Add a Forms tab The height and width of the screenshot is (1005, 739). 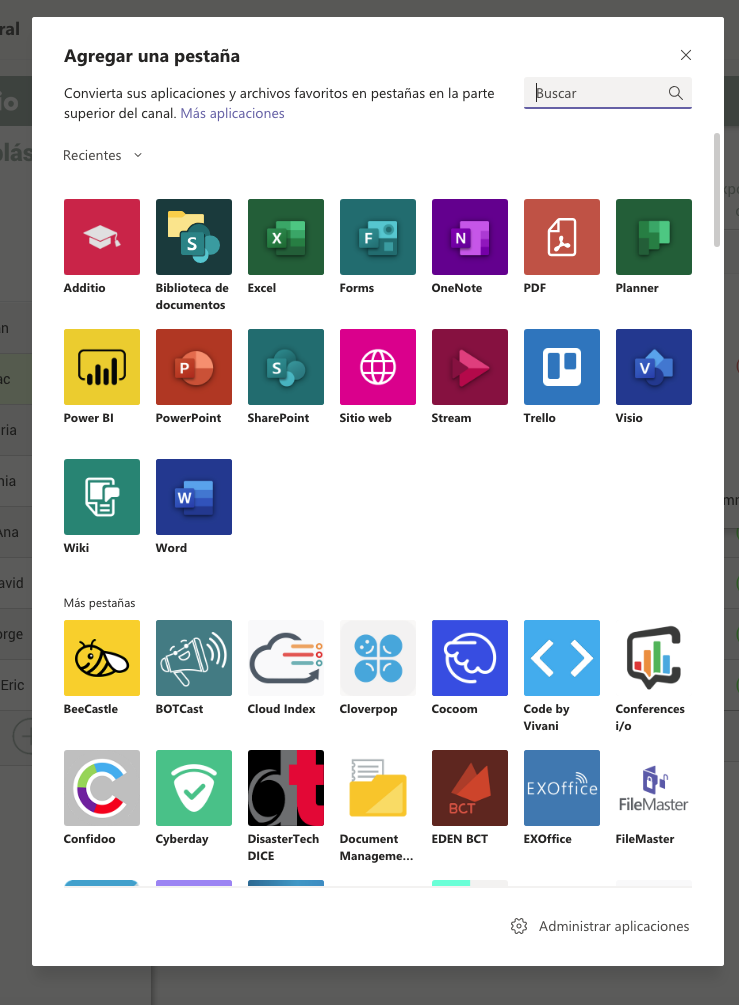[378, 237]
